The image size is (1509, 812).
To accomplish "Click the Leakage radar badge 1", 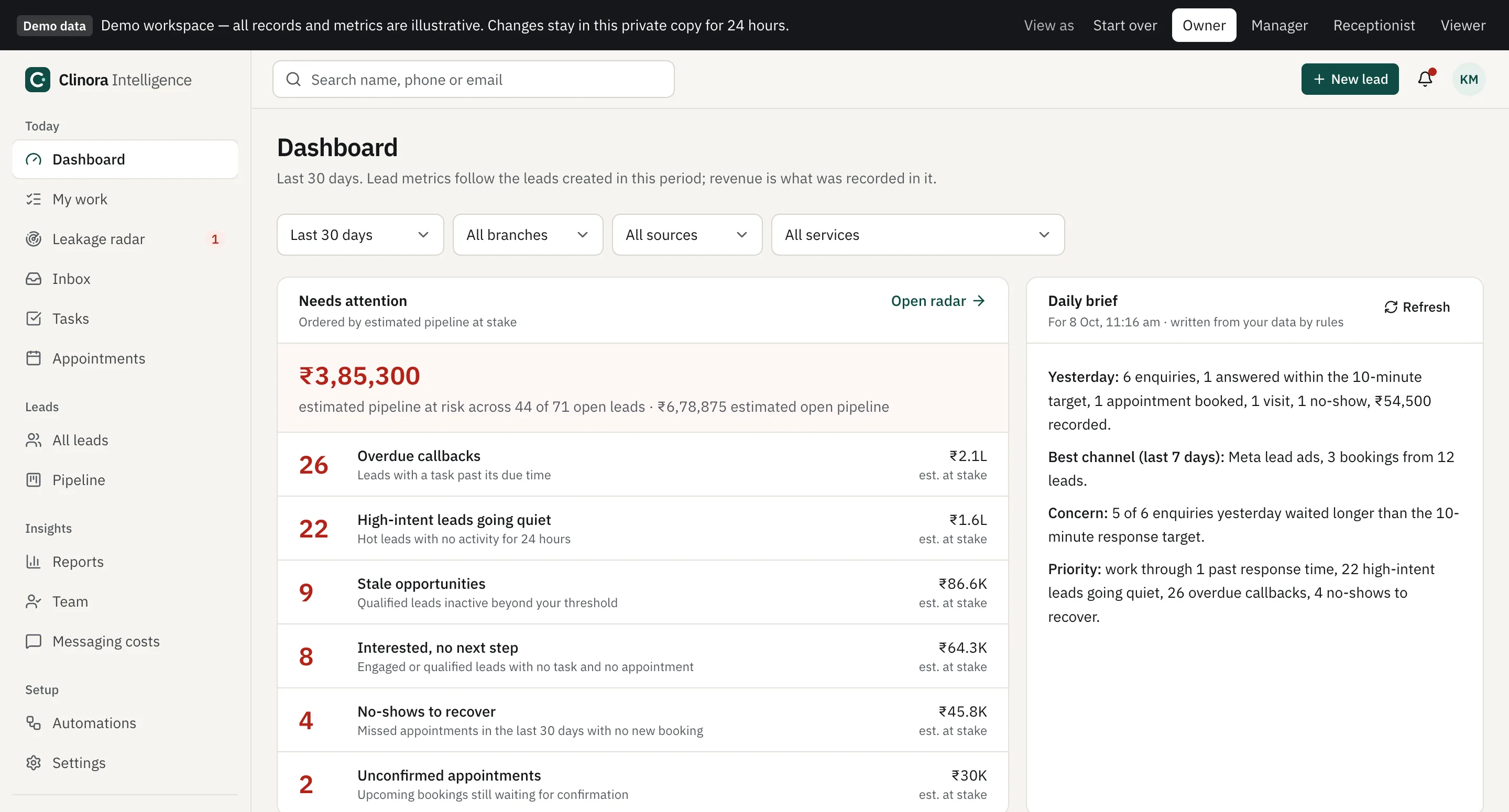I will coord(215,239).
